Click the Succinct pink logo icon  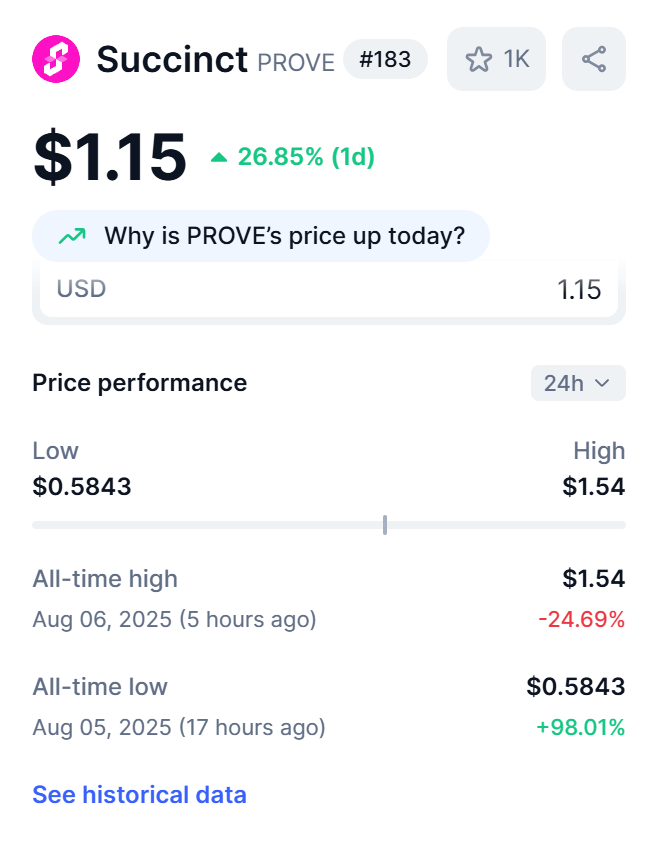click(x=55, y=59)
